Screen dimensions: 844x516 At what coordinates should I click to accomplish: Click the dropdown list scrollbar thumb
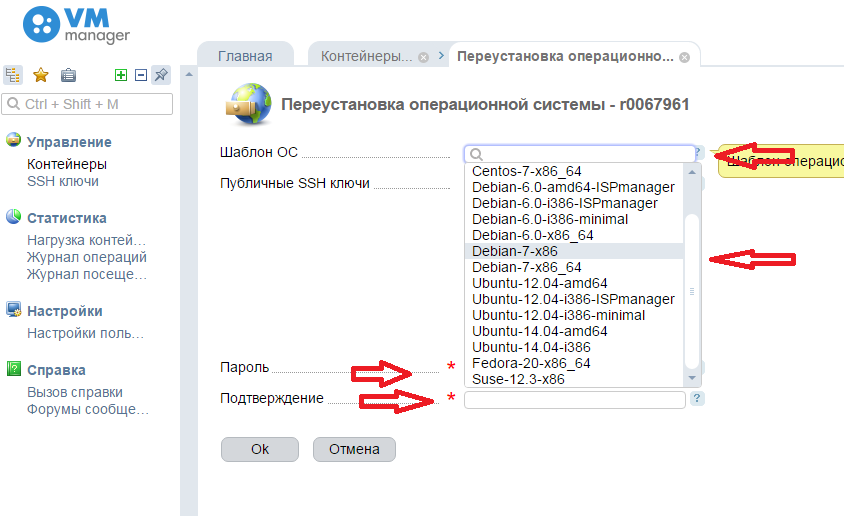coord(692,291)
